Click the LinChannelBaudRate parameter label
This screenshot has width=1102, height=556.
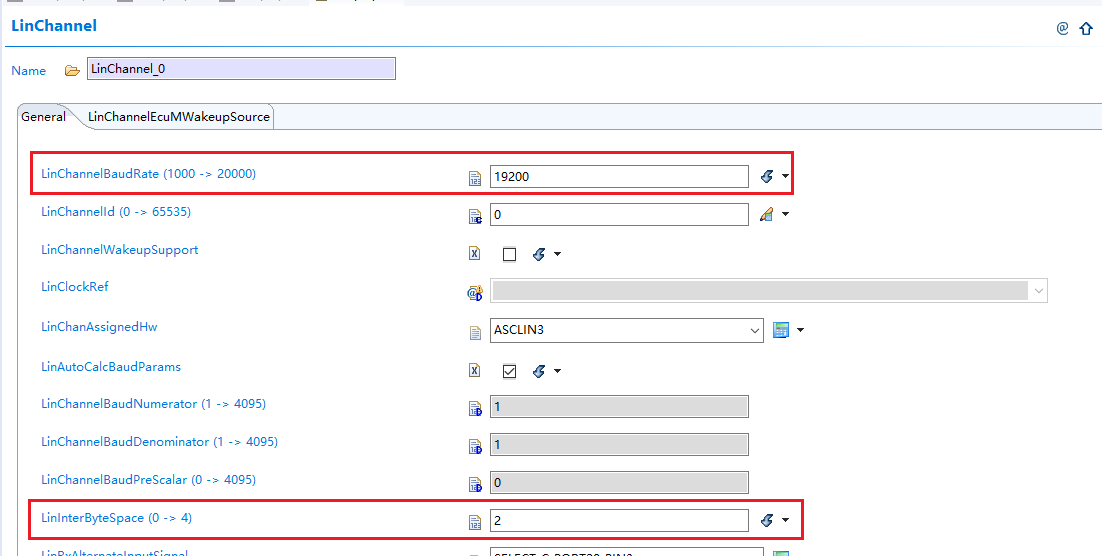[x=148, y=174]
